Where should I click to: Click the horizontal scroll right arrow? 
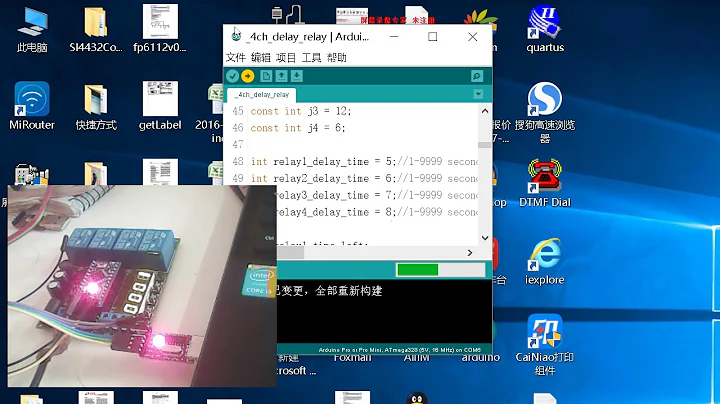(x=469, y=253)
